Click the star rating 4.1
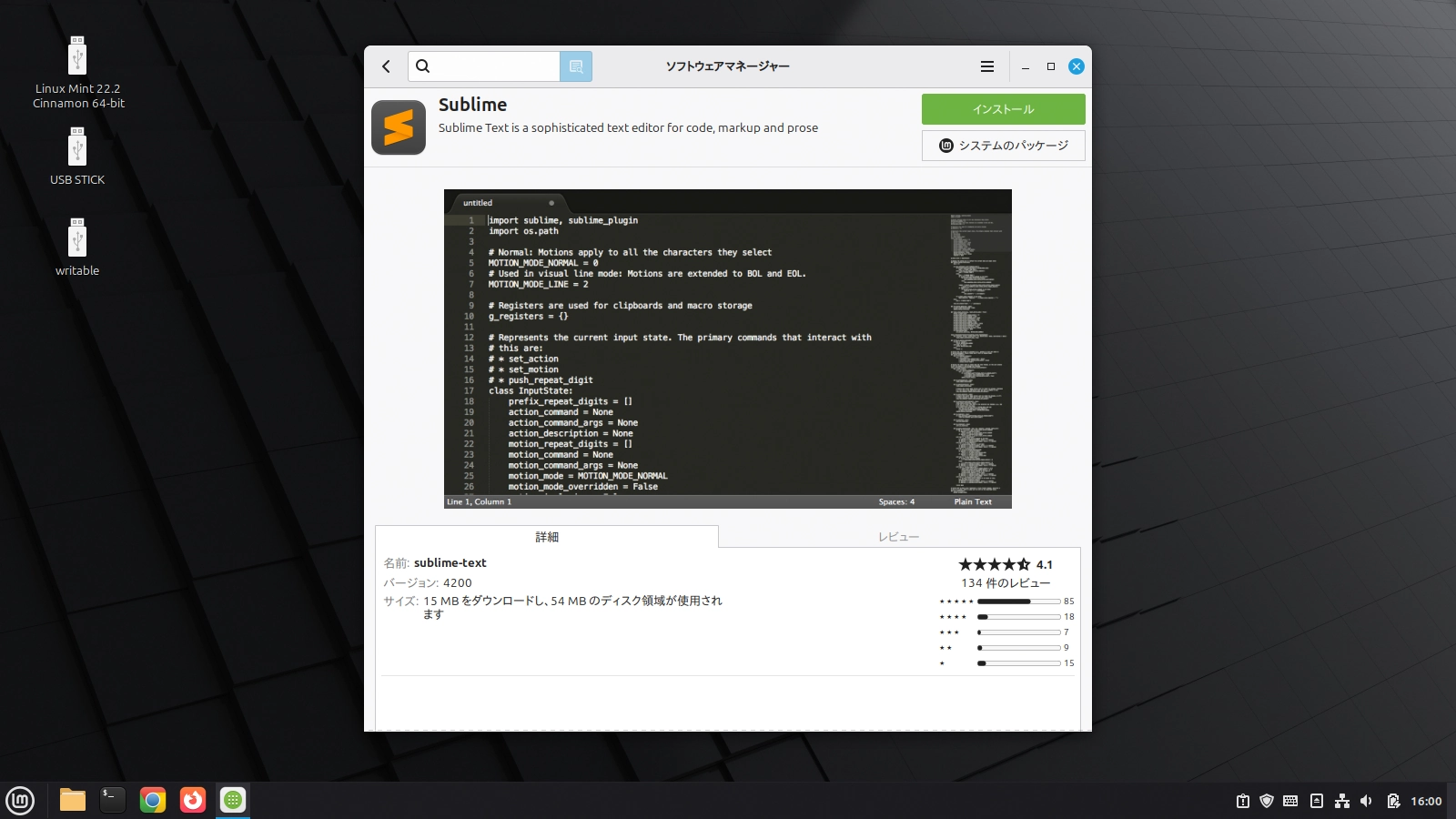The width and height of the screenshot is (1456, 819). coord(1005,564)
